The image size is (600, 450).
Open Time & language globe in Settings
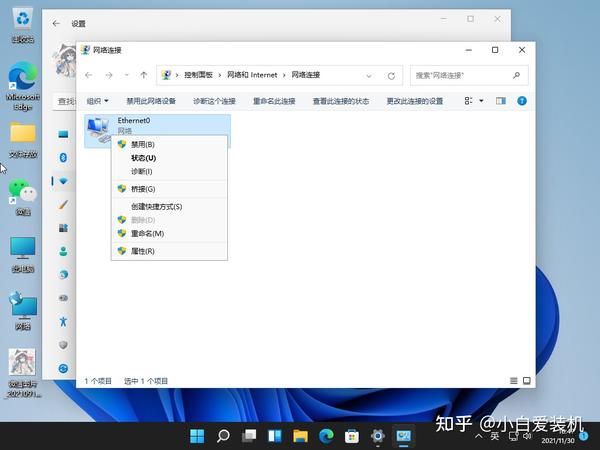[64, 274]
